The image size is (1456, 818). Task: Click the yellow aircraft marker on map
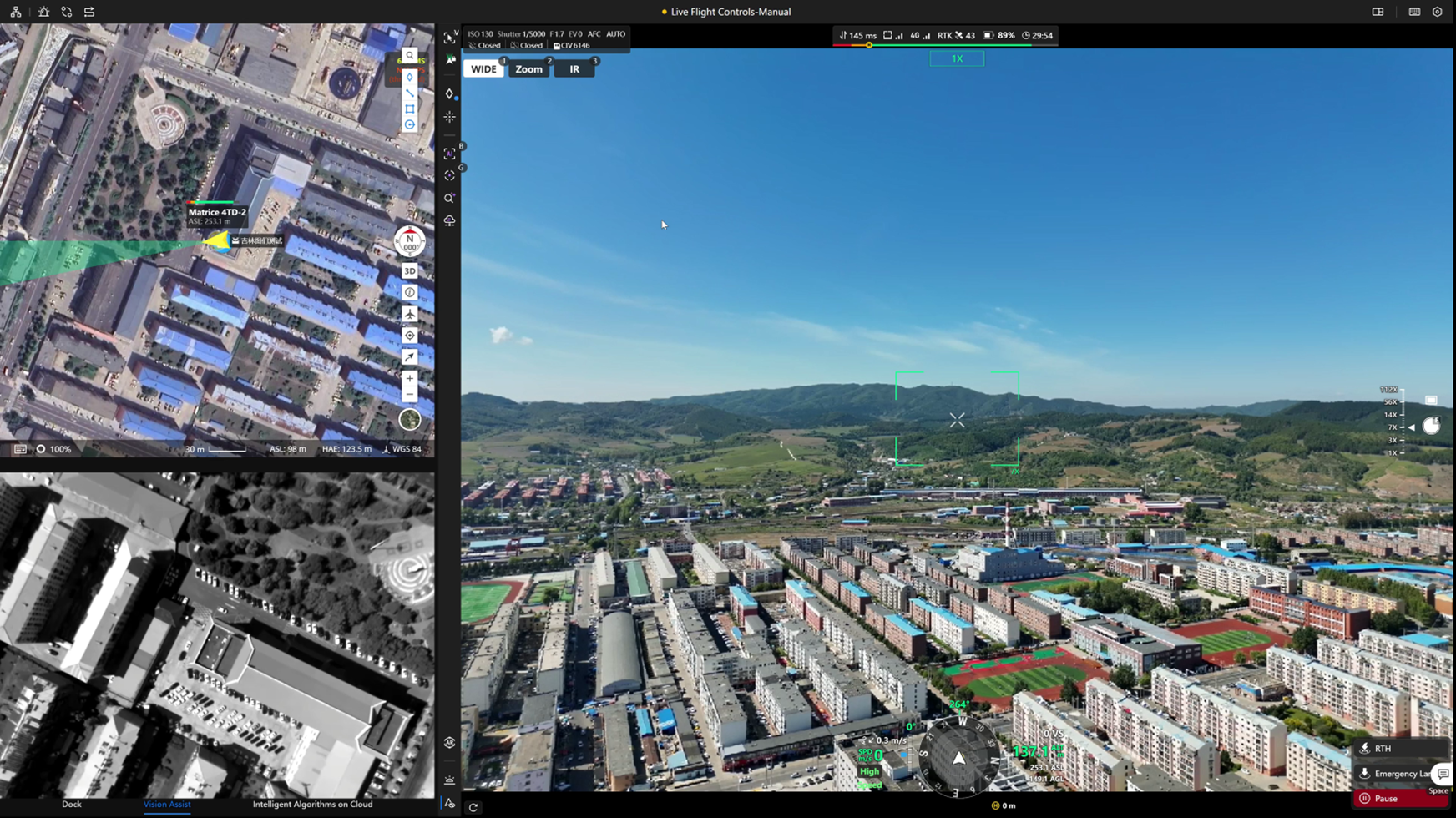[218, 241]
